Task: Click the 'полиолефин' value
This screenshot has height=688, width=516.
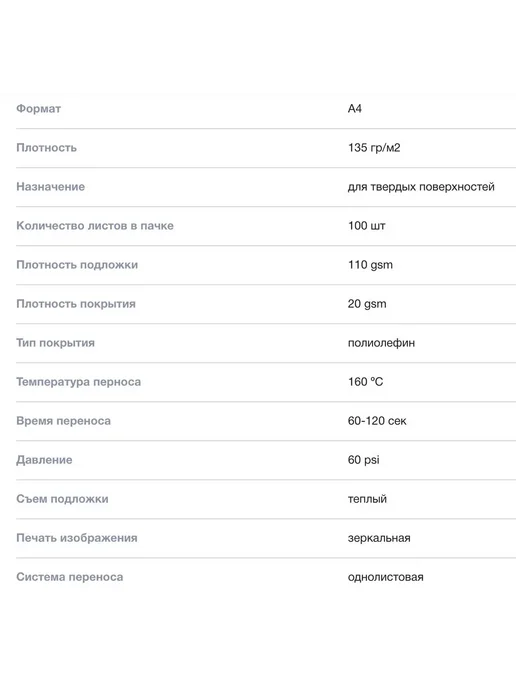Action: [x=381, y=343]
